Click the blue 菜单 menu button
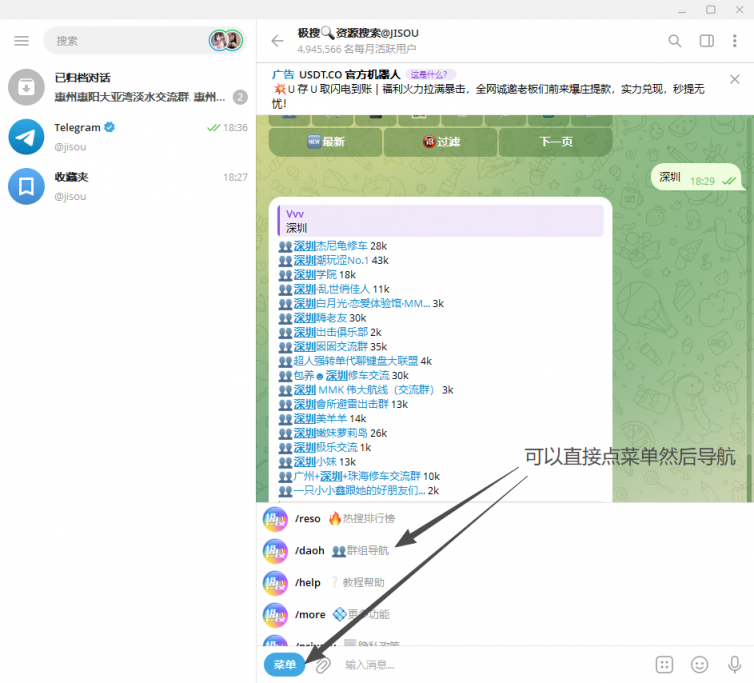 (285, 665)
